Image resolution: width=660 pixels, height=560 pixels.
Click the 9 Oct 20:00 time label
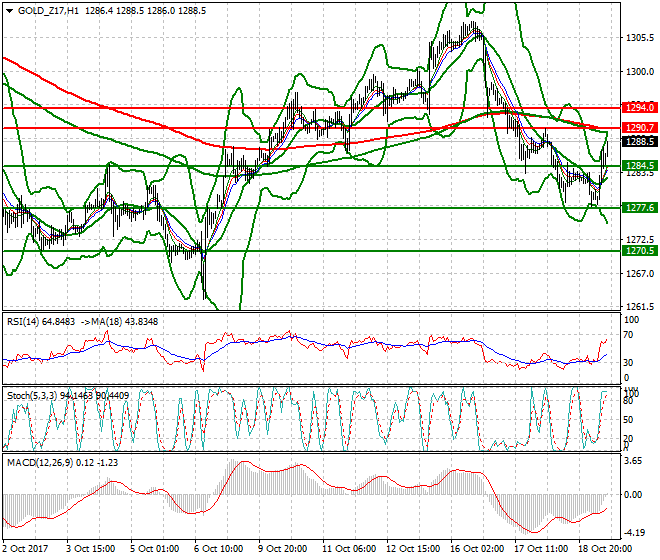[282, 549]
